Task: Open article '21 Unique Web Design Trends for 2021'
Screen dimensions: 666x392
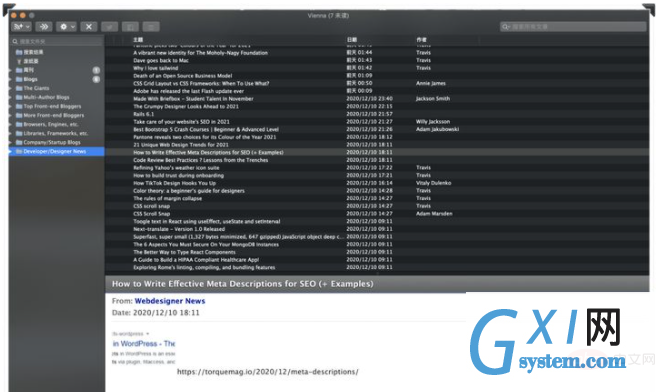Action: [181, 144]
